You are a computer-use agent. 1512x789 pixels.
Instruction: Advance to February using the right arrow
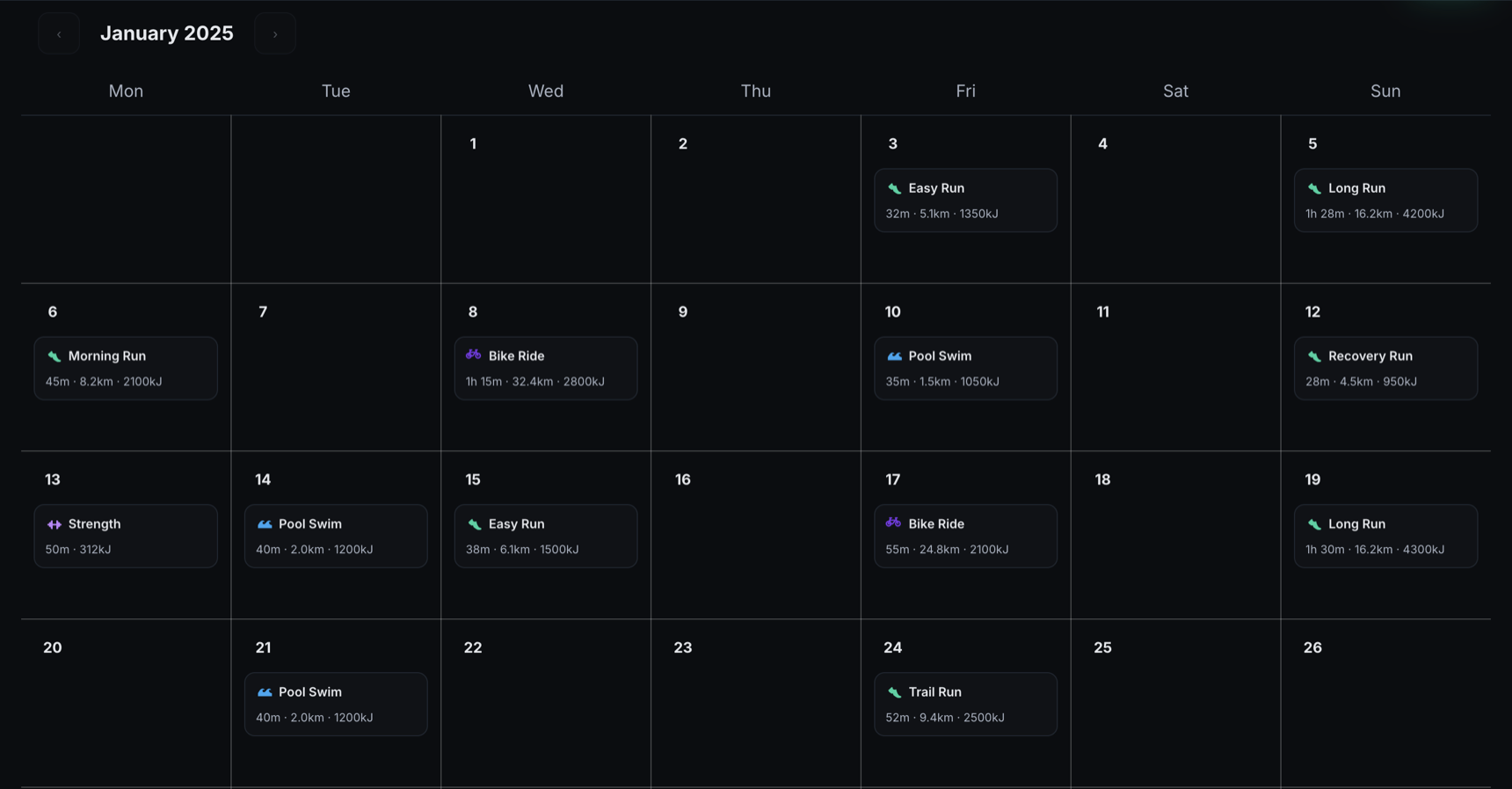274,33
